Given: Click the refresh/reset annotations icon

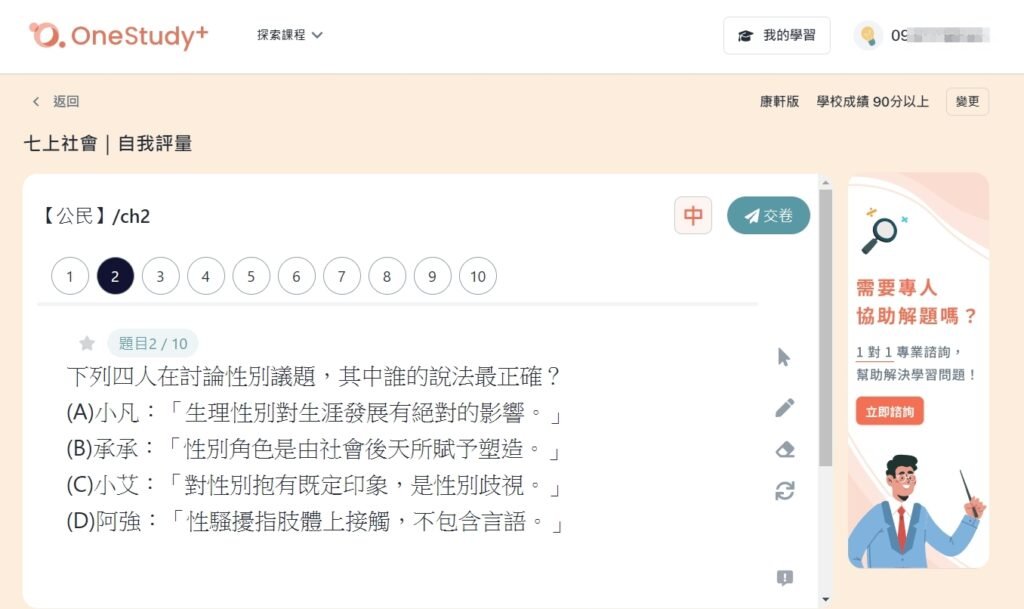Looking at the screenshot, I should [x=785, y=490].
